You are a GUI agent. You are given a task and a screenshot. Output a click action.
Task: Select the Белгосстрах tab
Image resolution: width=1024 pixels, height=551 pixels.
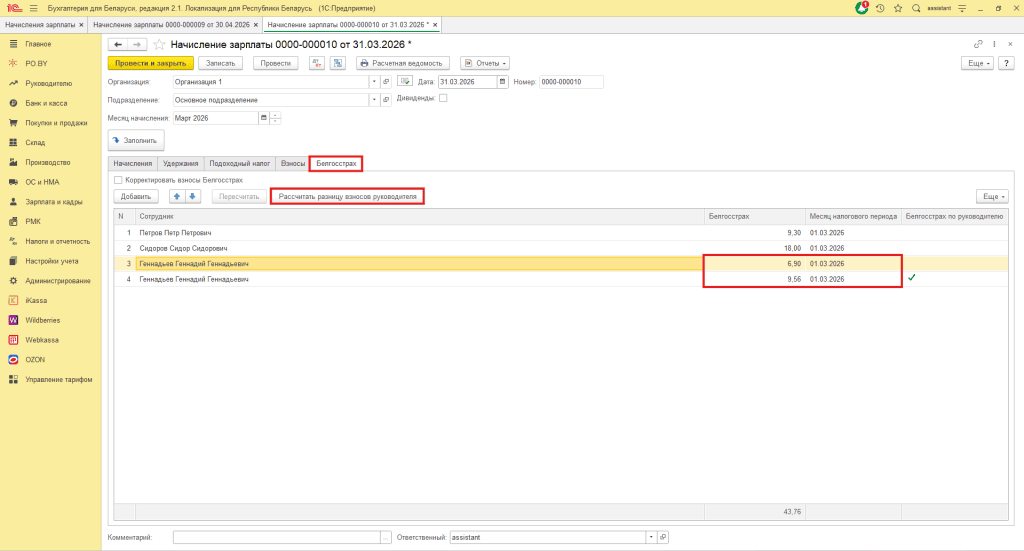(x=336, y=163)
